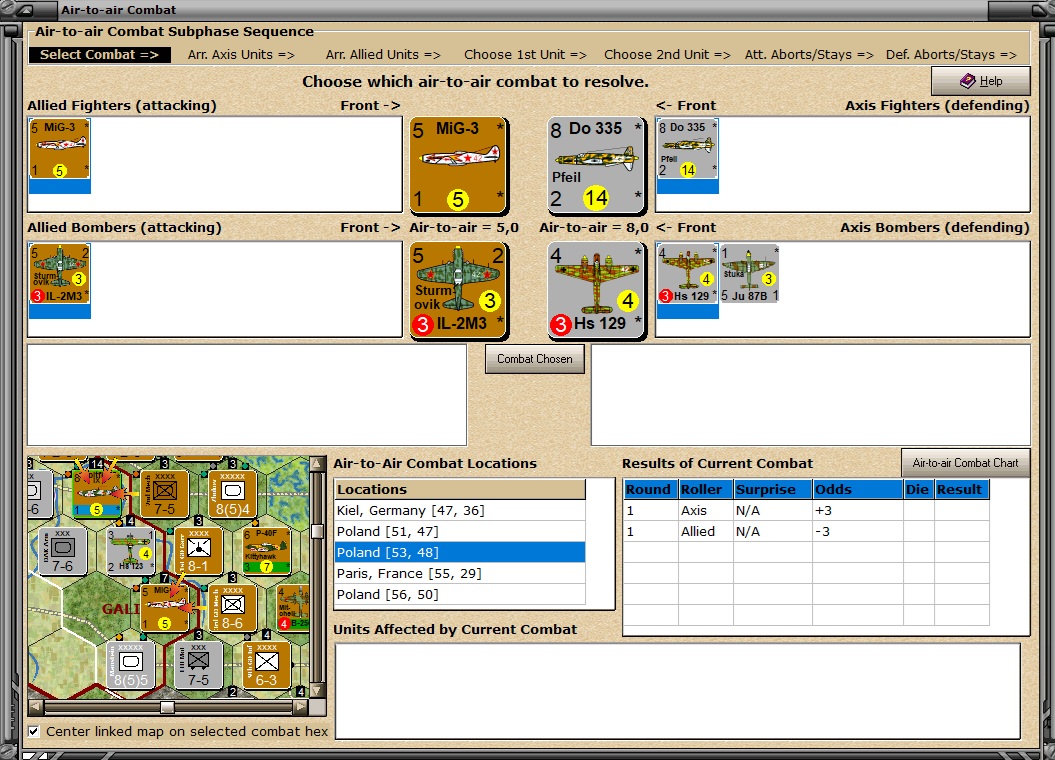The height and width of the screenshot is (760, 1055).
Task: Go to the Att. Aborts/Stays subphase step
Action: click(x=809, y=54)
